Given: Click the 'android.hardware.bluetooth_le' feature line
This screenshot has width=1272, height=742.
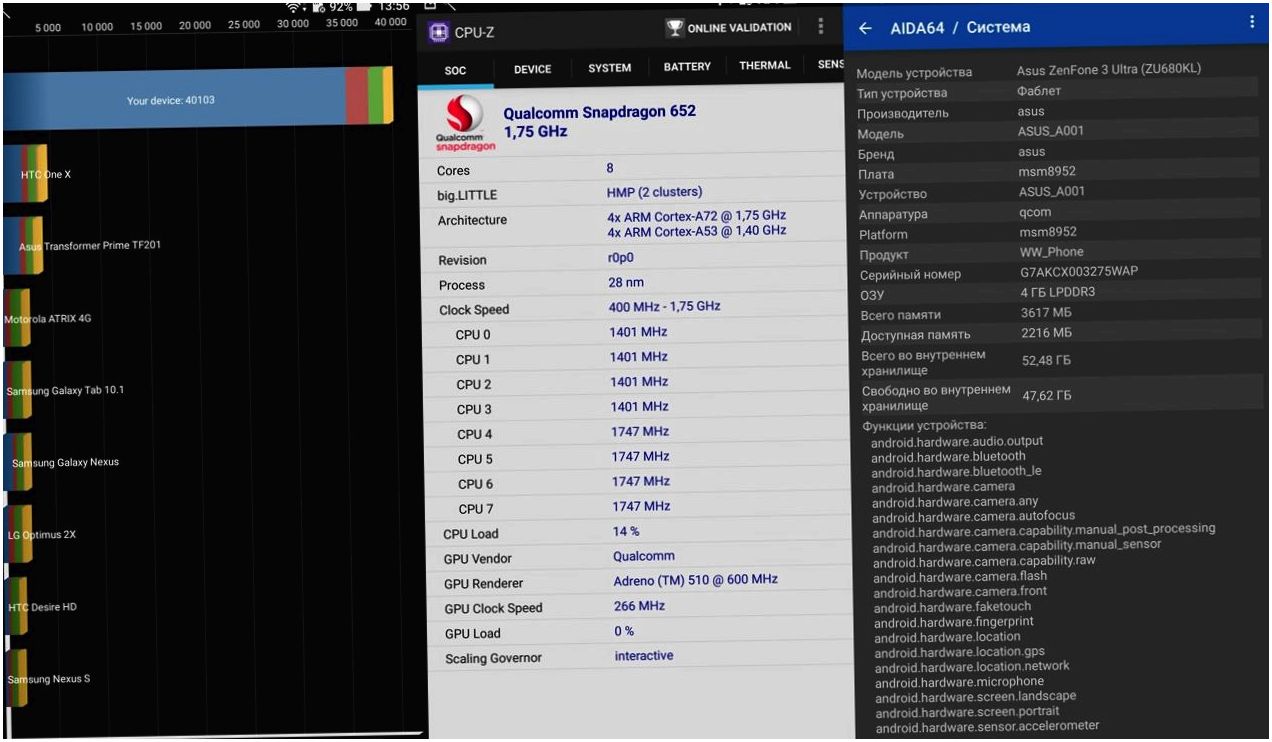Looking at the screenshot, I should [x=956, y=471].
